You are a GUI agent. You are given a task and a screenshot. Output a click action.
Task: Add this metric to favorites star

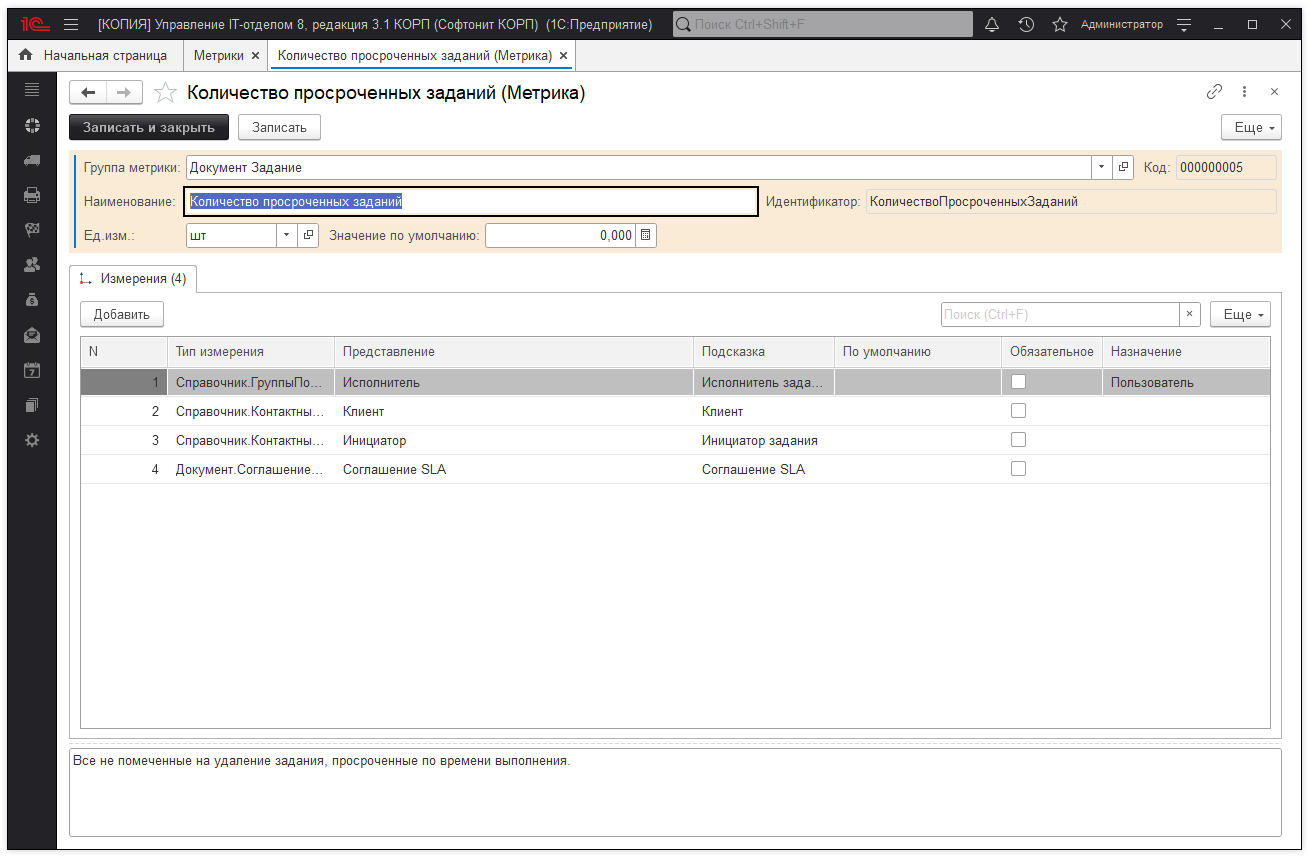166,93
